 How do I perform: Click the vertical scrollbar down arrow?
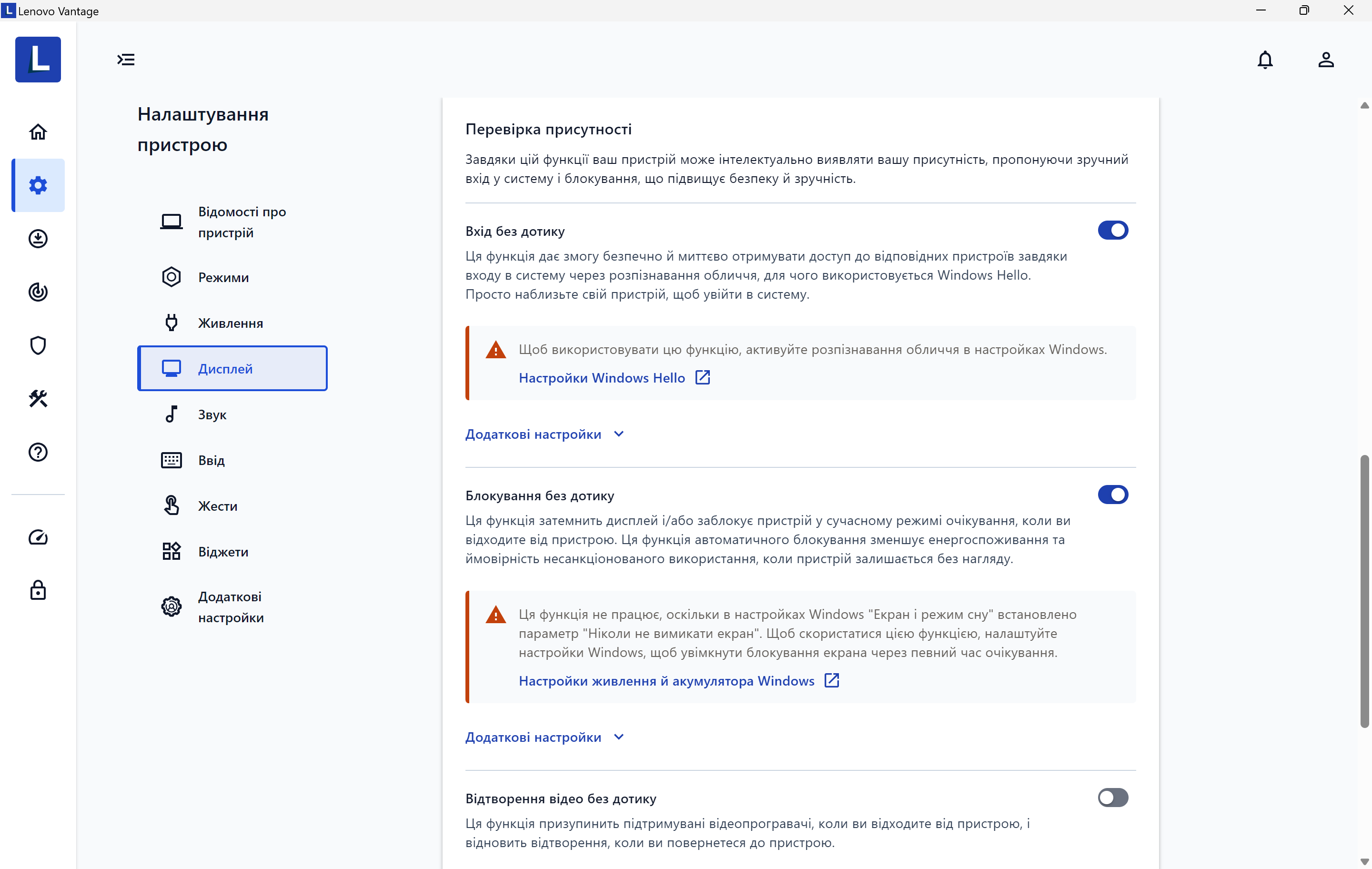click(1363, 861)
